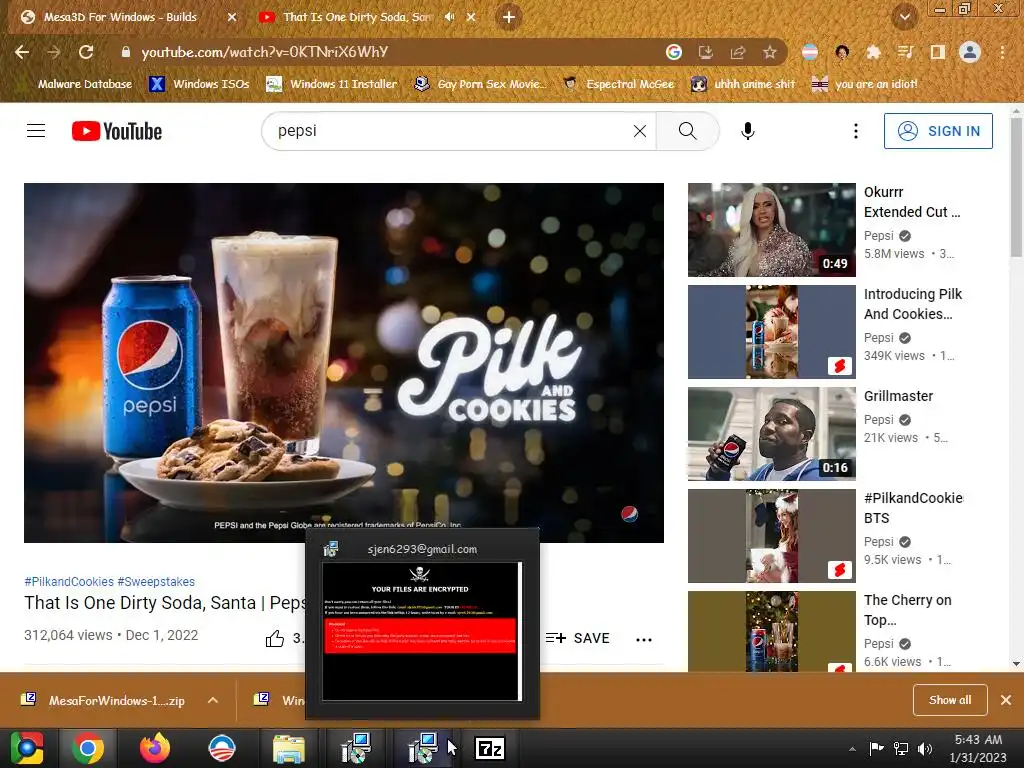Click the Pilk and Cookies video player
Screen dimensions: 1024x768
click(344, 362)
